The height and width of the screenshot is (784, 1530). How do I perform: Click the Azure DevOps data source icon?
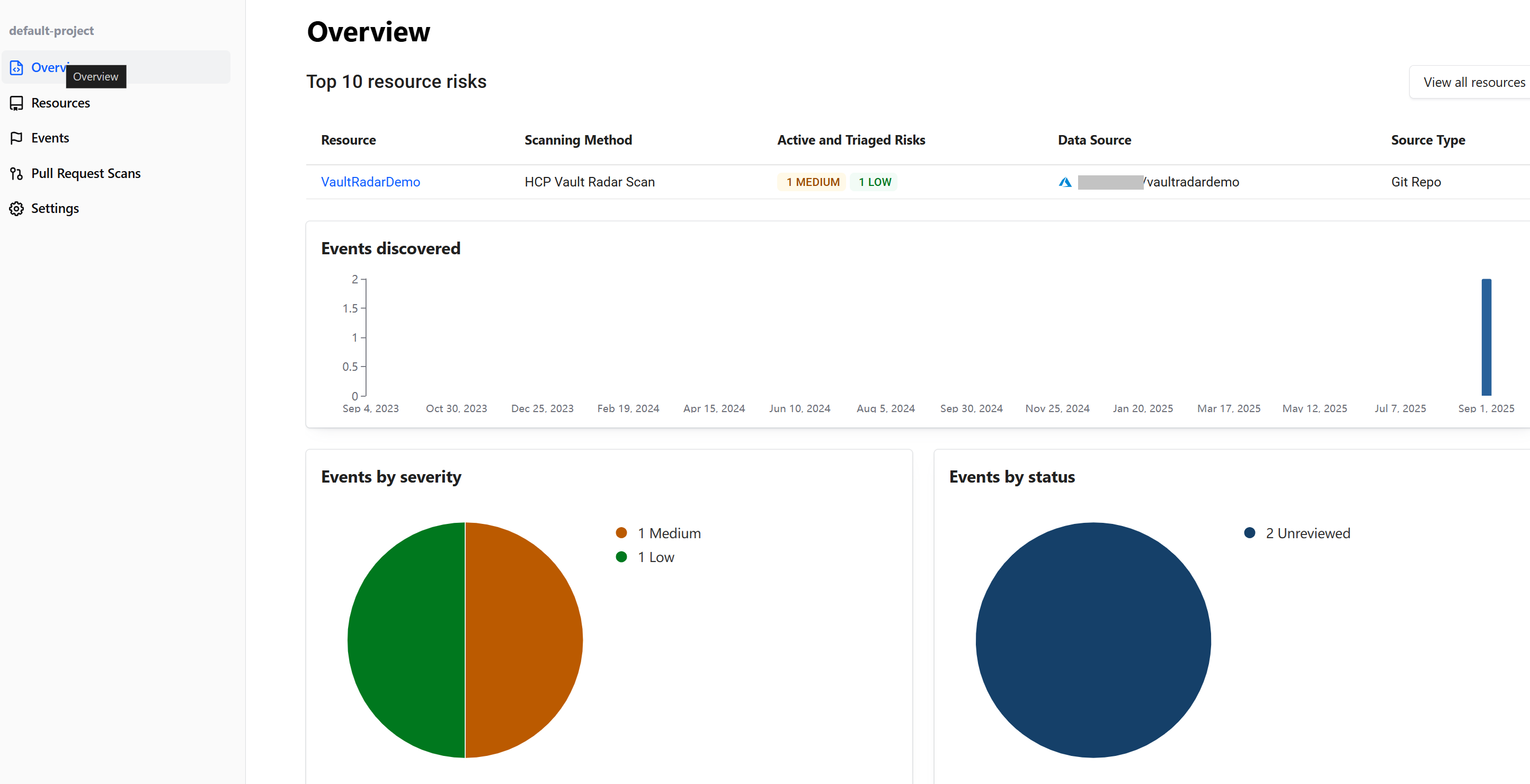pyautogui.click(x=1065, y=182)
